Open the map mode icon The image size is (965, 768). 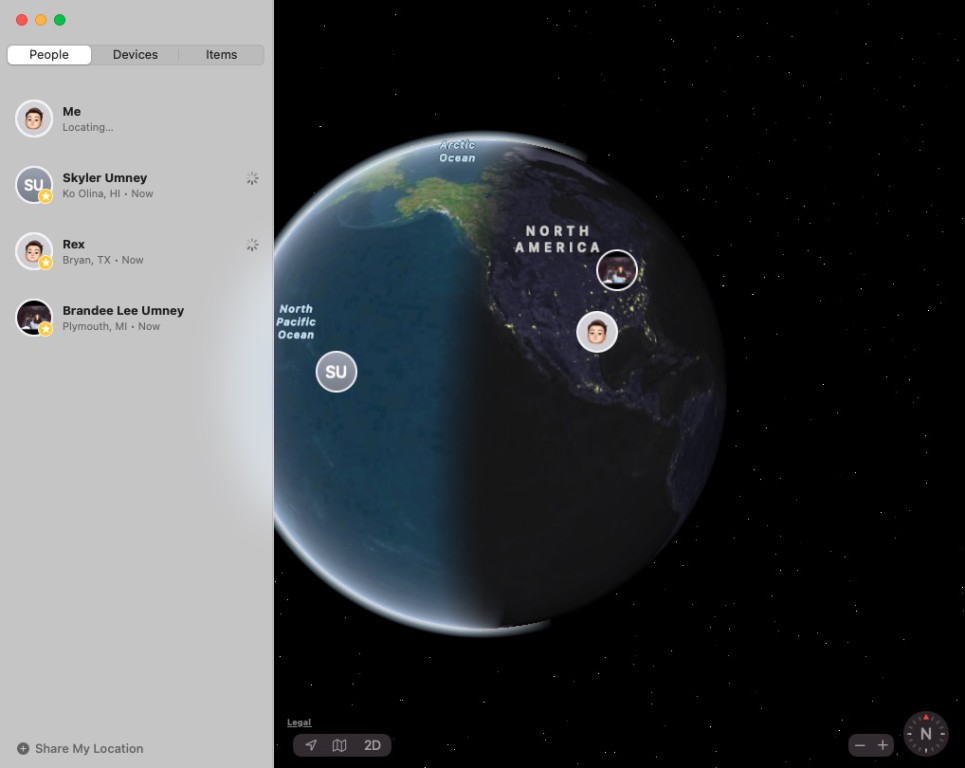click(340, 745)
